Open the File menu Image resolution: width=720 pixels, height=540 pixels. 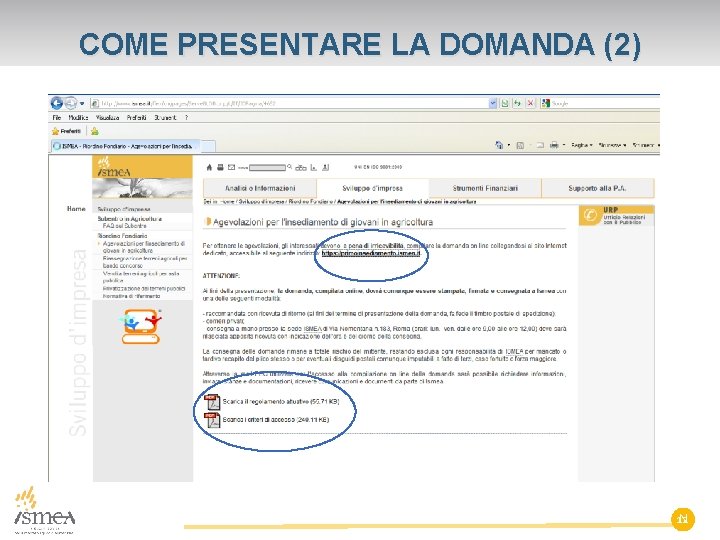click(57, 118)
